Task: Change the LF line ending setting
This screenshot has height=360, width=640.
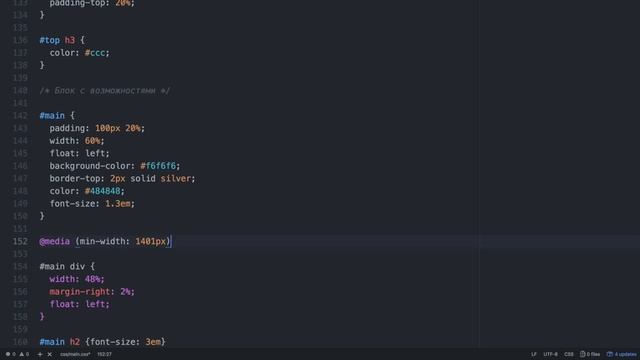Action: click(x=534, y=354)
